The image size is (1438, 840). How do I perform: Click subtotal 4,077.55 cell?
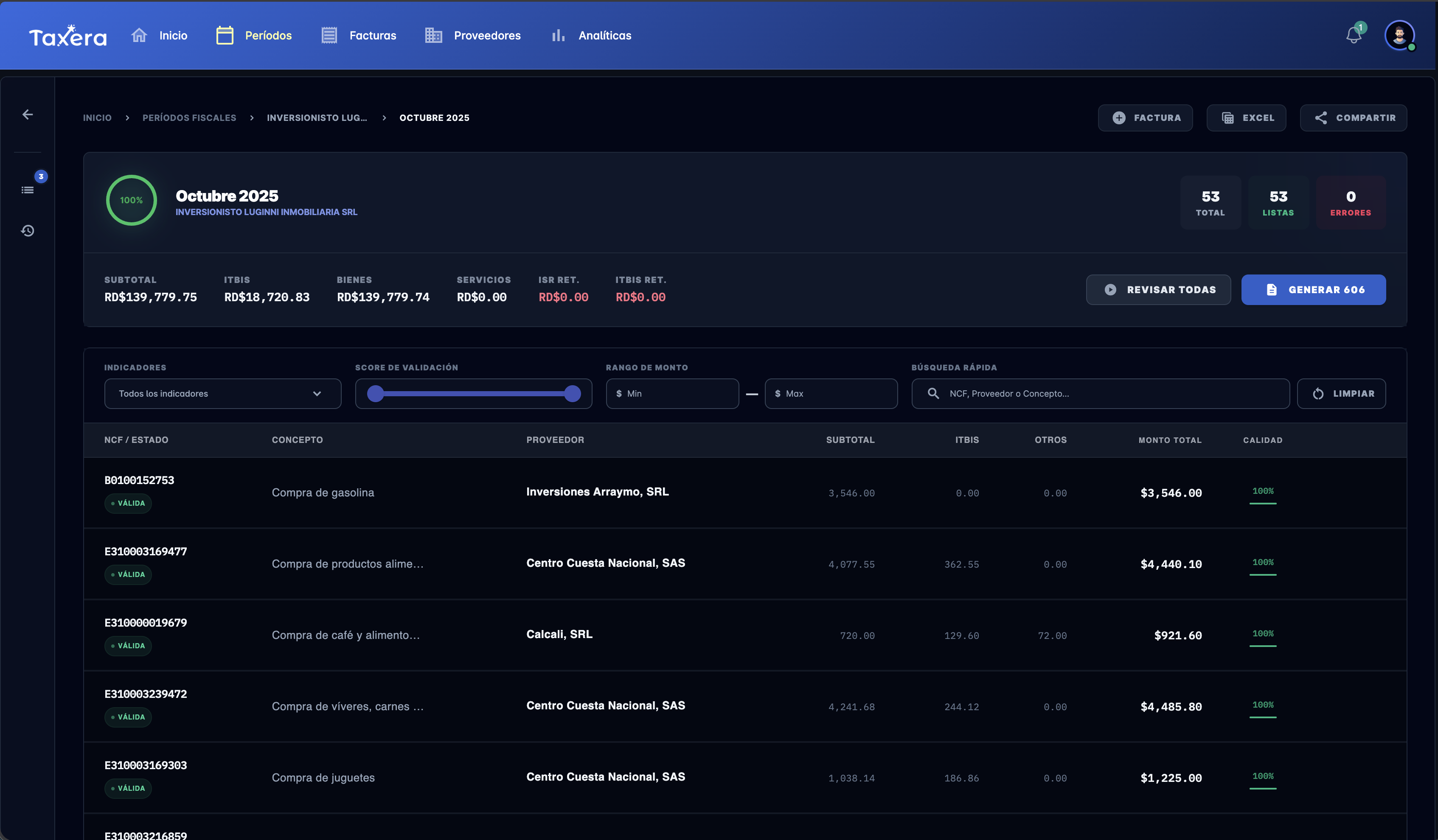click(x=851, y=564)
